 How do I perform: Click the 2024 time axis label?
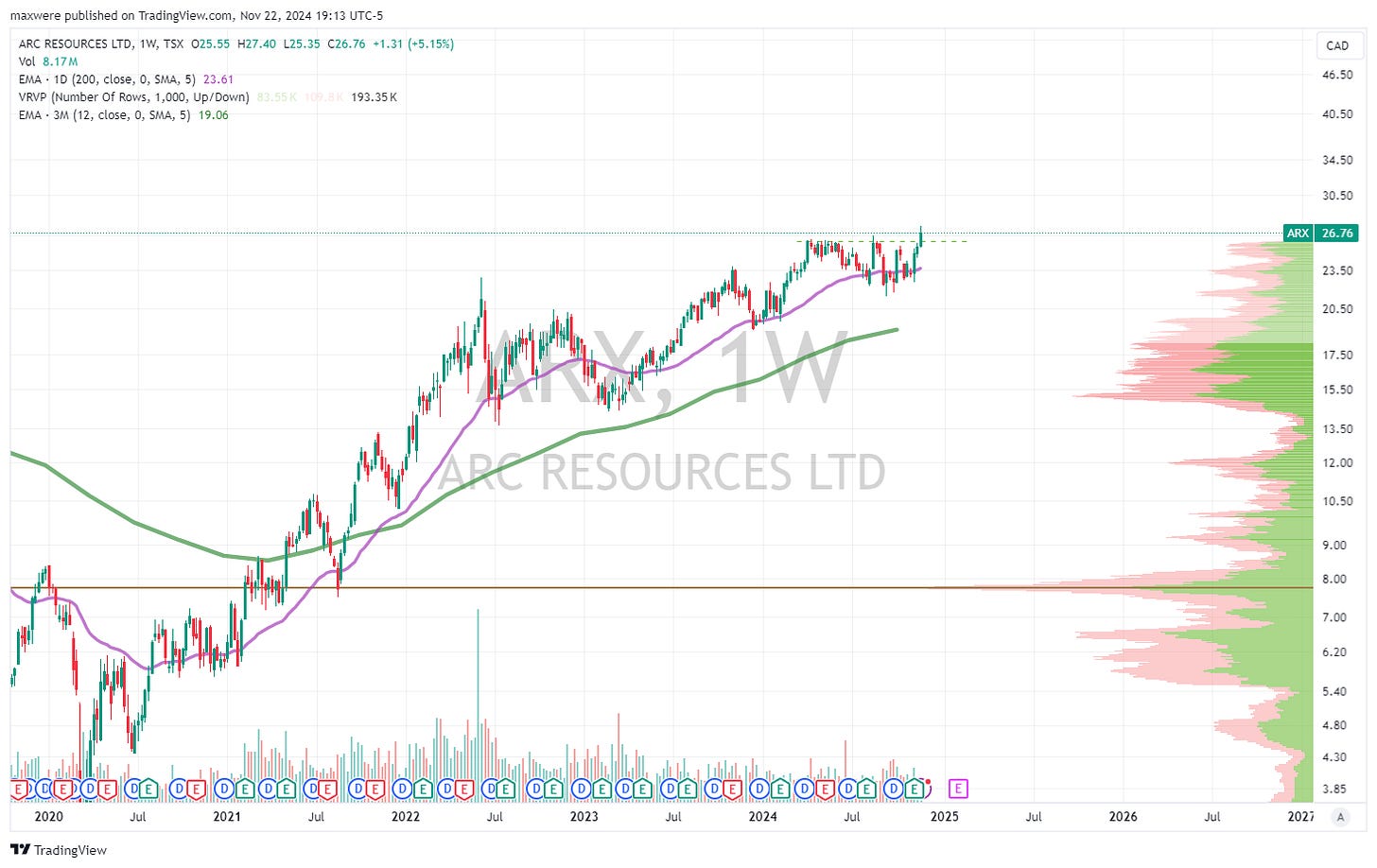coord(763,817)
